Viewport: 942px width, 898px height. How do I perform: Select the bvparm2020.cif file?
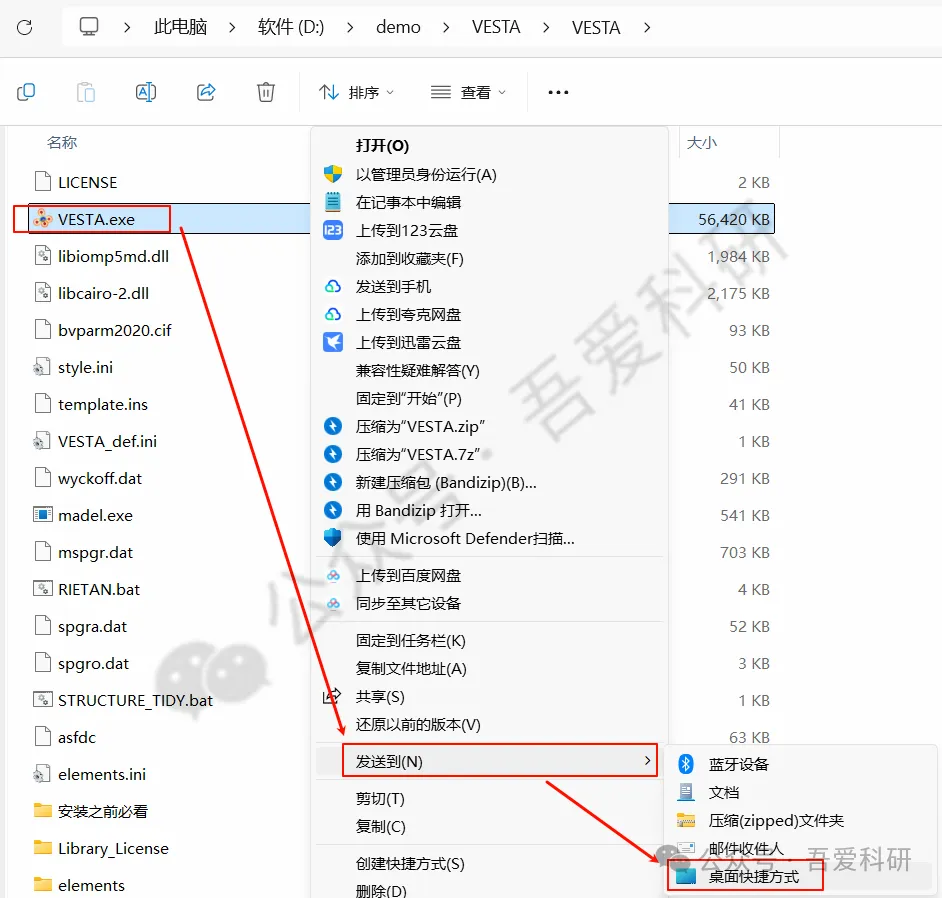pyautogui.click(x=114, y=330)
